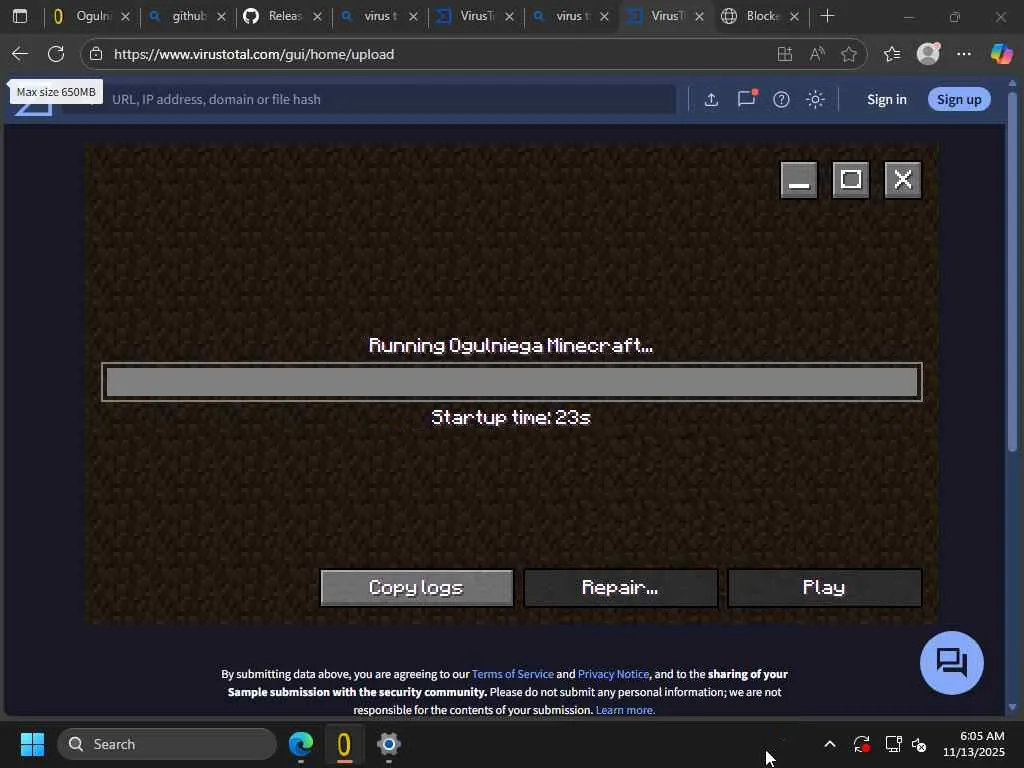Open the Favorites list icon
The image size is (1024, 768).
click(892, 54)
